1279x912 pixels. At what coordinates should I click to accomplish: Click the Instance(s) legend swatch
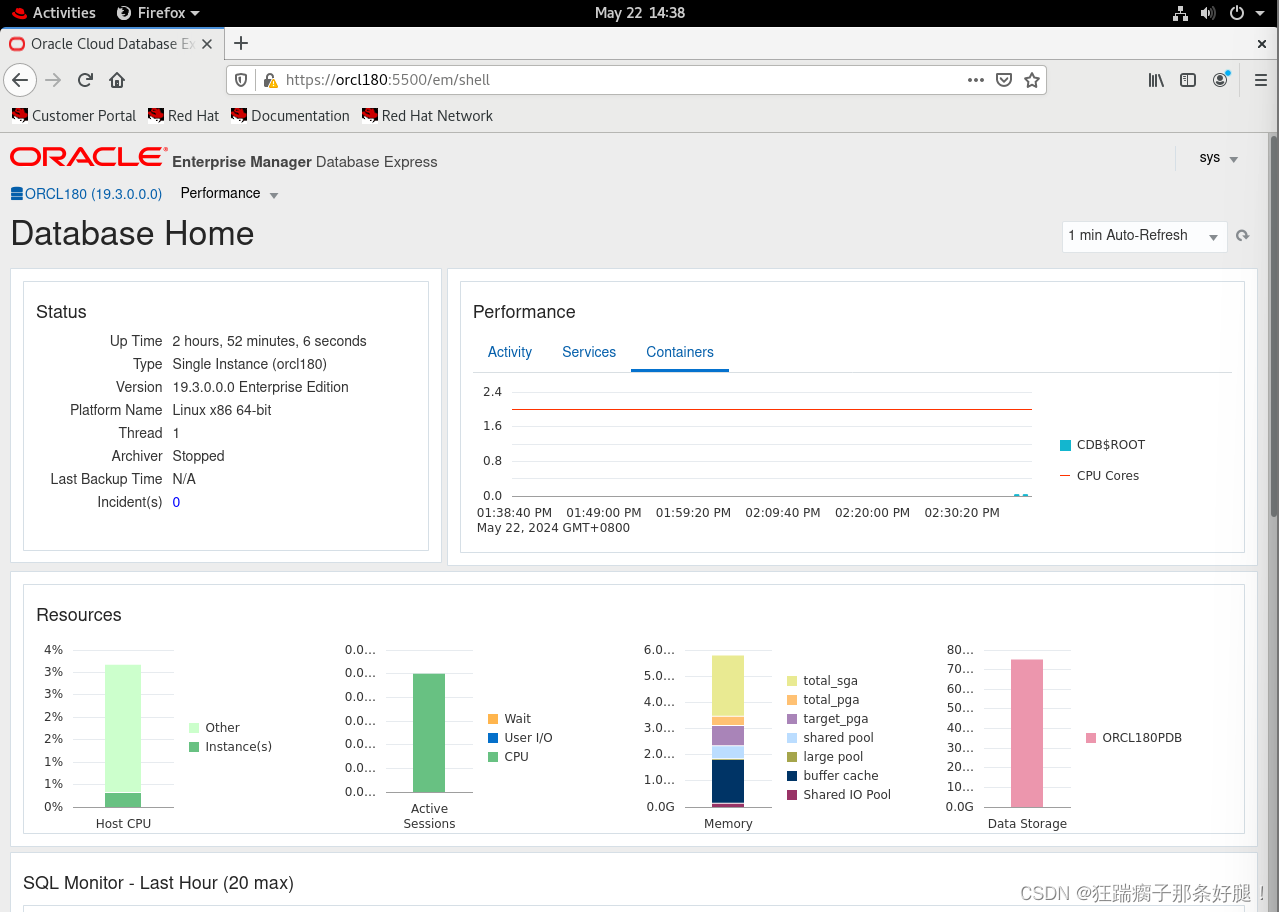194,747
